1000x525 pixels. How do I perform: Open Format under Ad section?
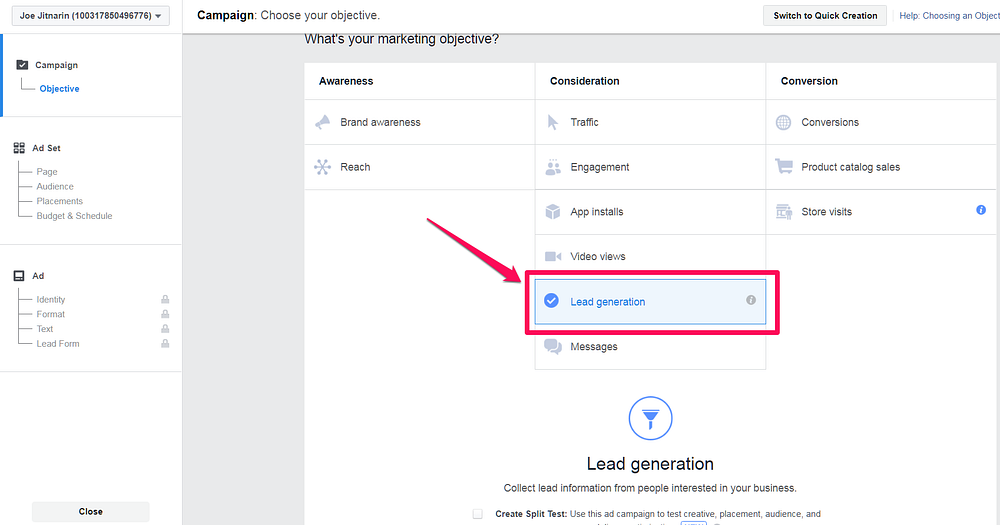pyautogui.click(x=50, y=314)
